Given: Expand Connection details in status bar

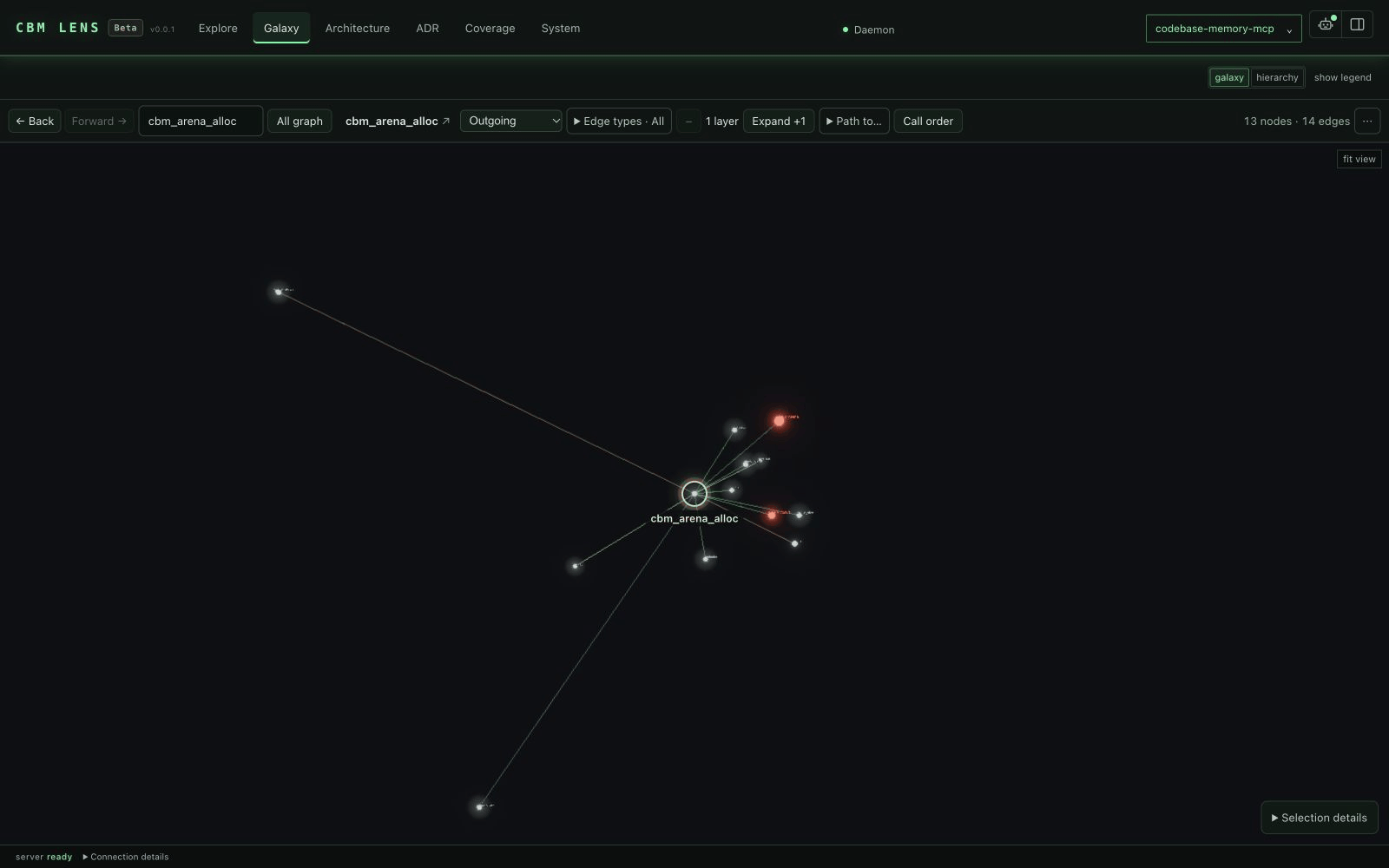Looking at the screenshot, I should tap(126, 857).
